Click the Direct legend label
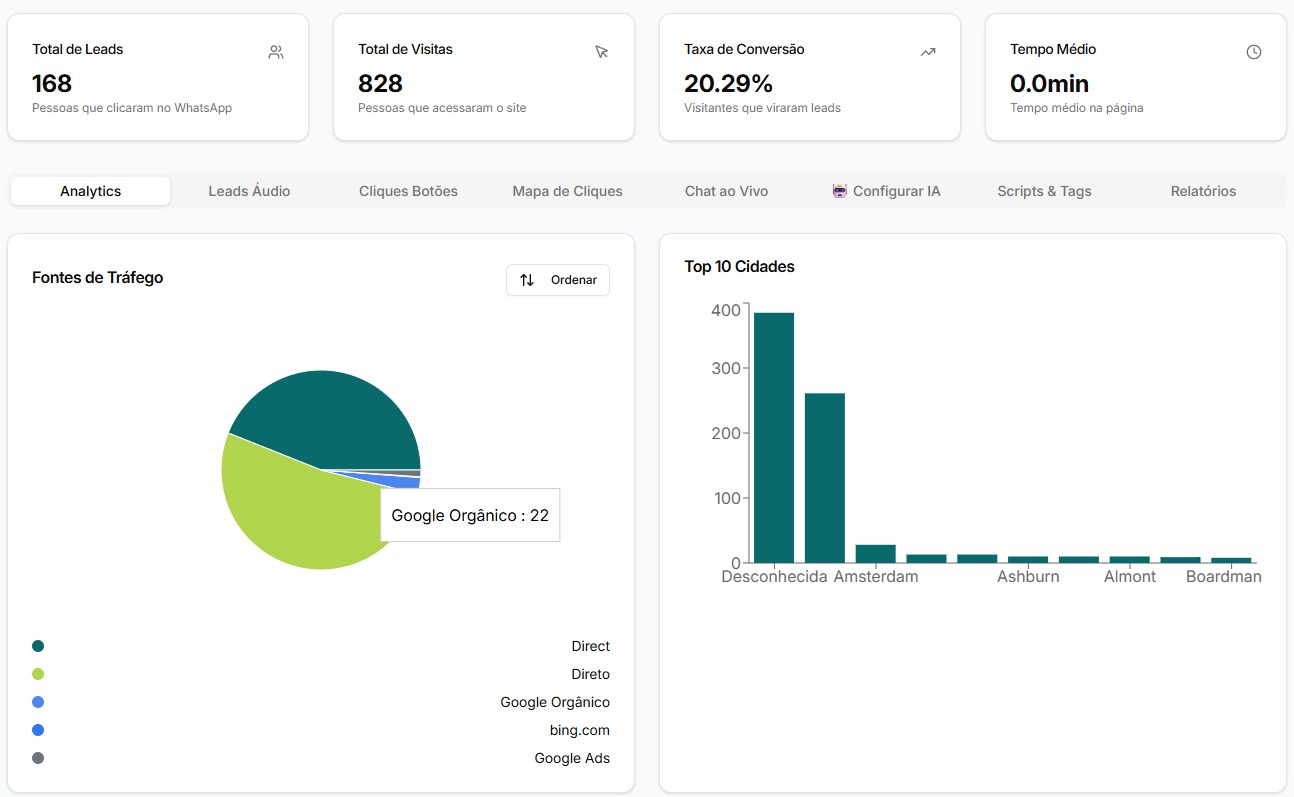The image size is (1294, 797). [591, 646]
